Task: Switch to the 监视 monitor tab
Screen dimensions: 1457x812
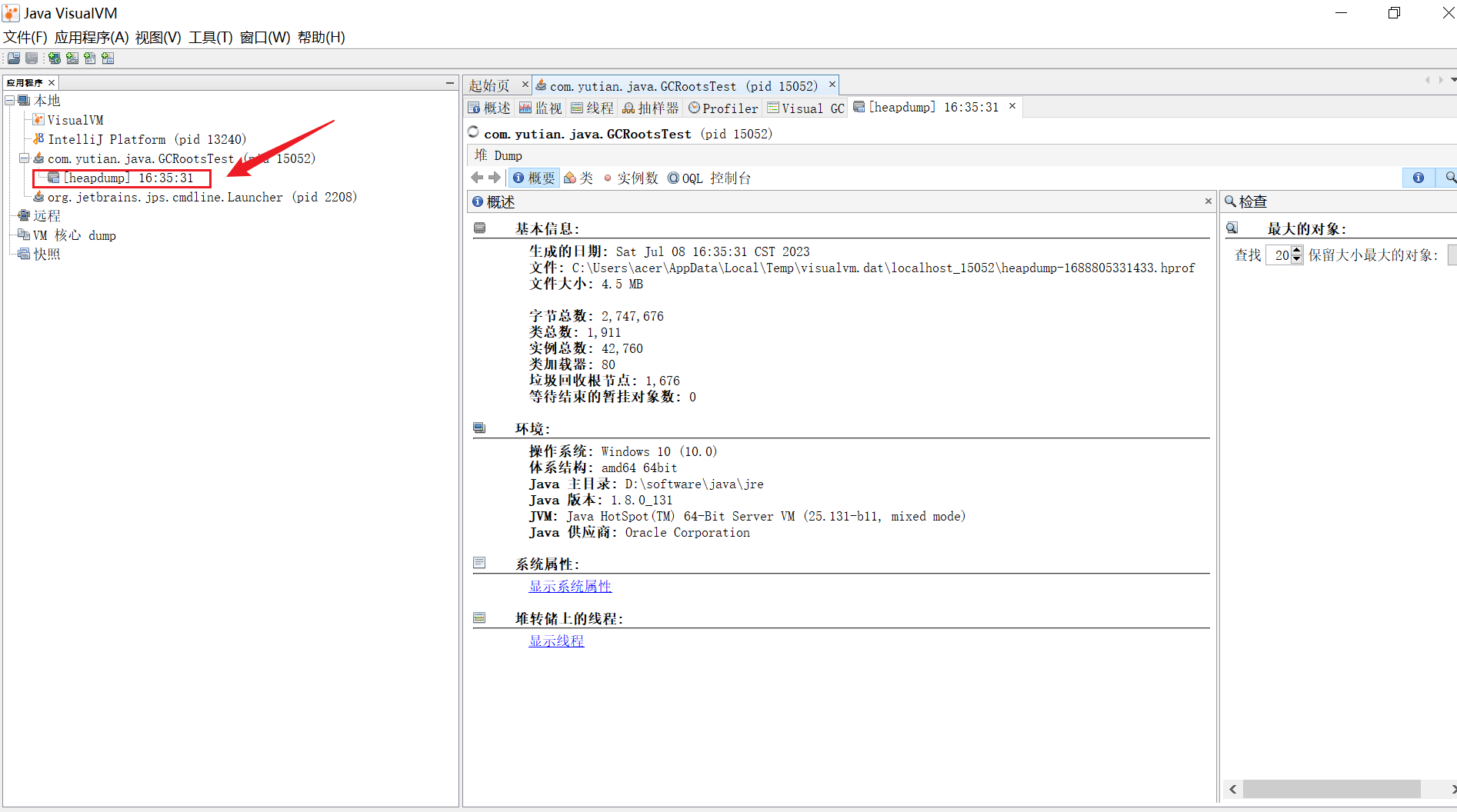Action: tap(541, 108)
